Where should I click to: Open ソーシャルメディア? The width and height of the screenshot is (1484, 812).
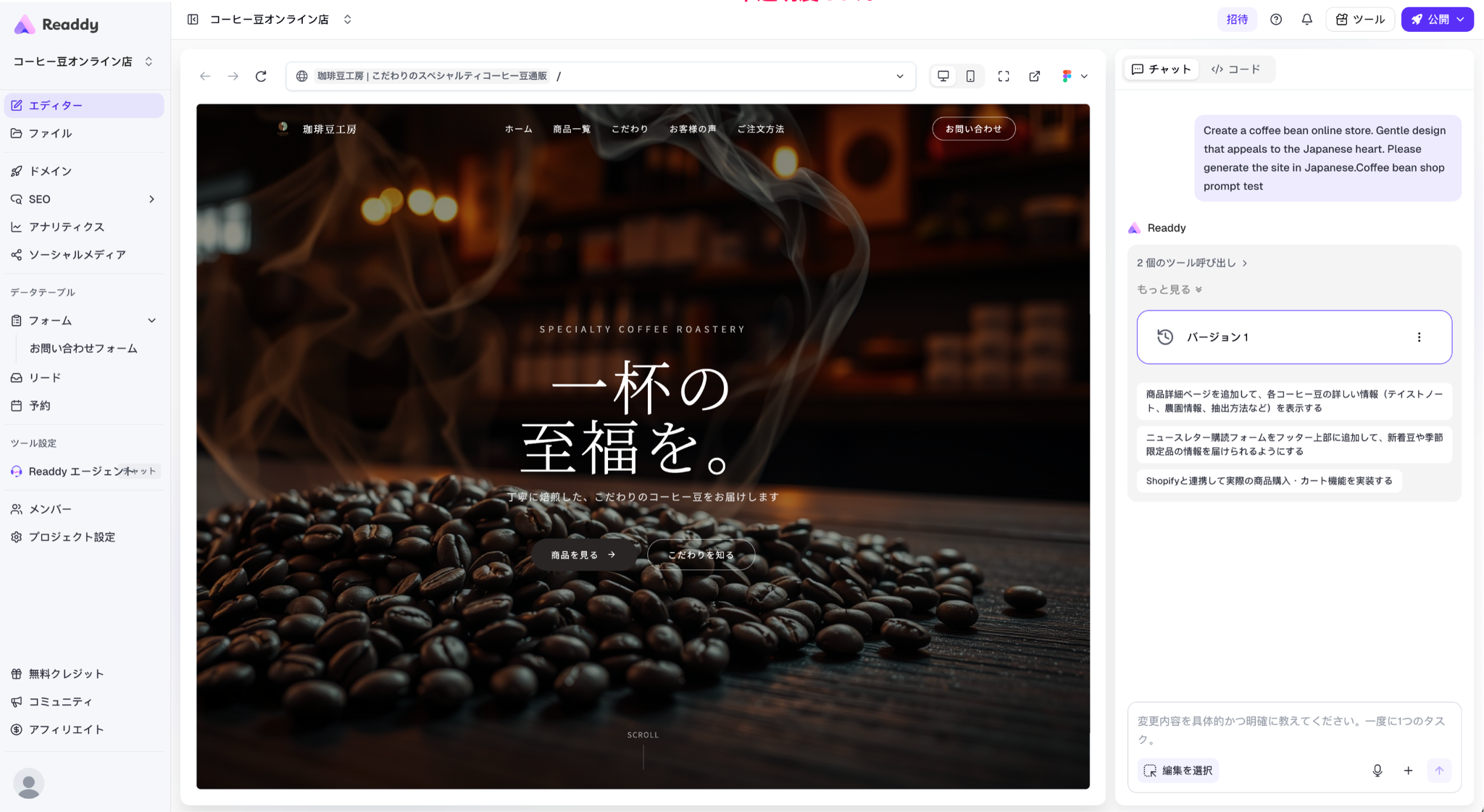[x=84, y=255]
